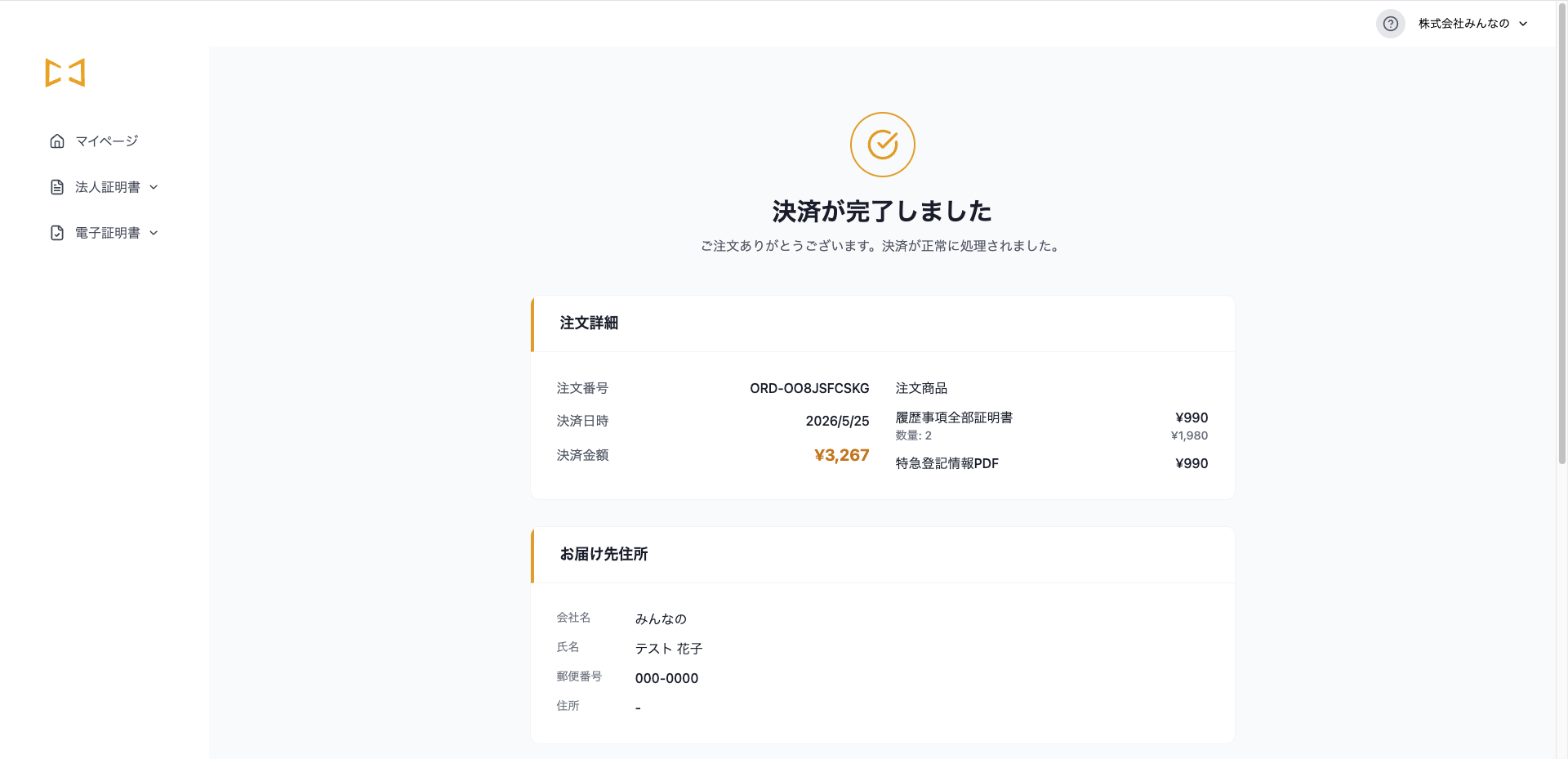
Task: Click the 決済日時 label
Action: 582,421
